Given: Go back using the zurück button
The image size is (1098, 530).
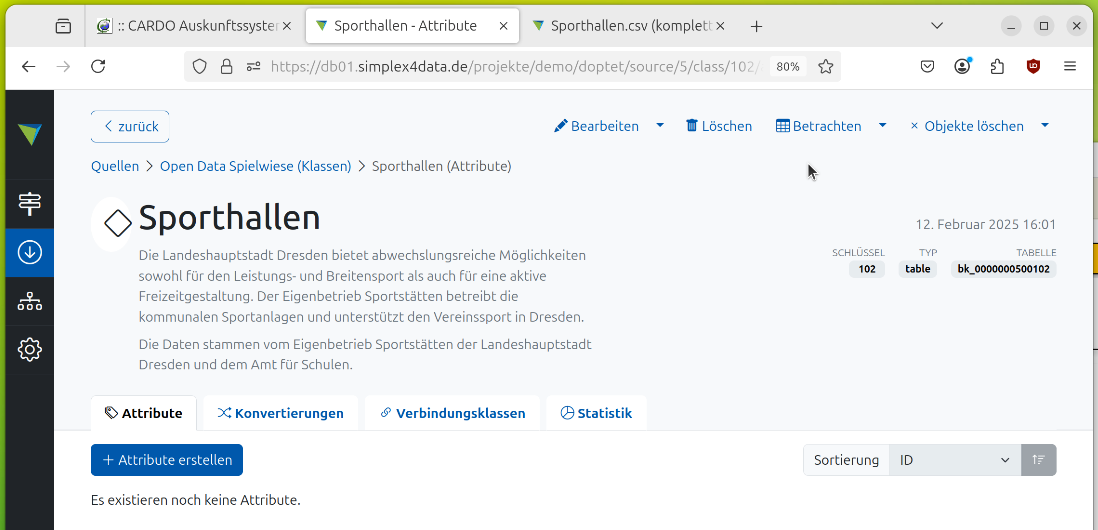Looking at the screenshot, I should (130, 127).
